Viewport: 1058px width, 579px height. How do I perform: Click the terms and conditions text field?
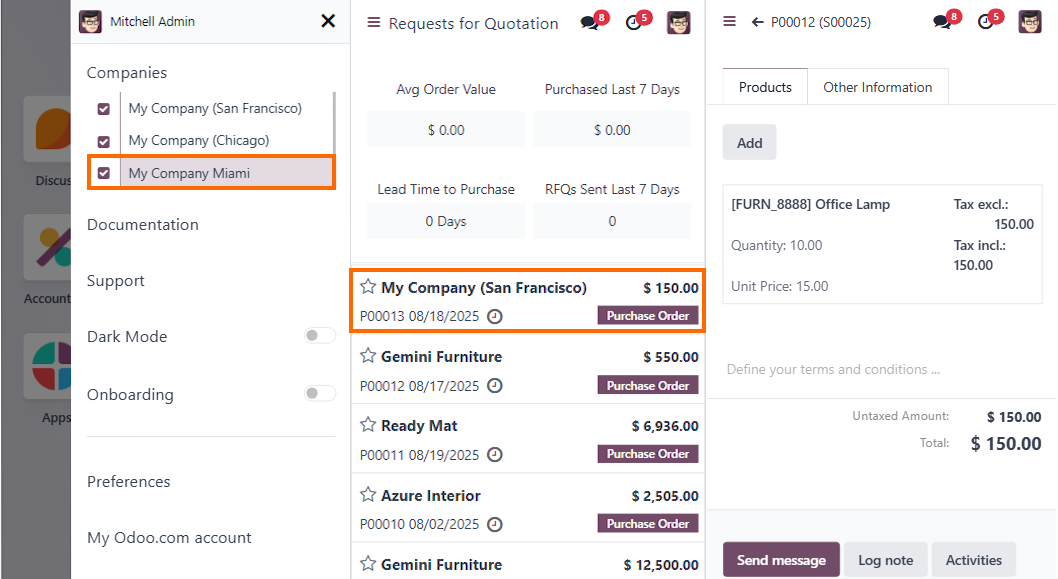click(x=833, y=369)
